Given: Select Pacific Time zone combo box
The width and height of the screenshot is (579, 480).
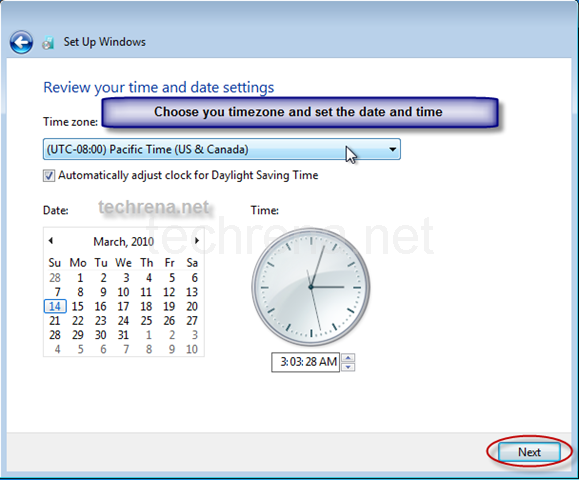Looking at the screenshot, I should coord(222,149).
